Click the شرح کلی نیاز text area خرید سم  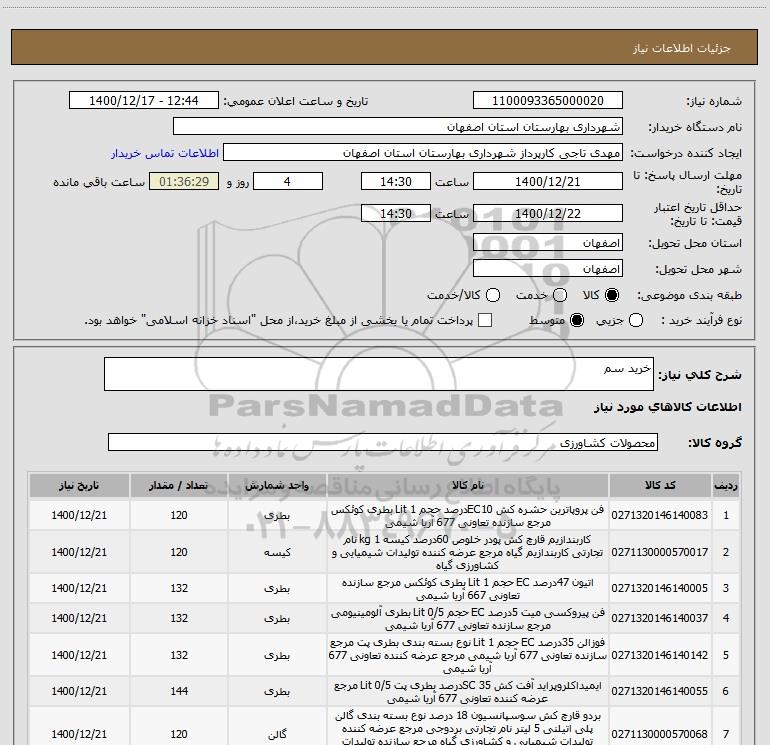pos(379,374)
